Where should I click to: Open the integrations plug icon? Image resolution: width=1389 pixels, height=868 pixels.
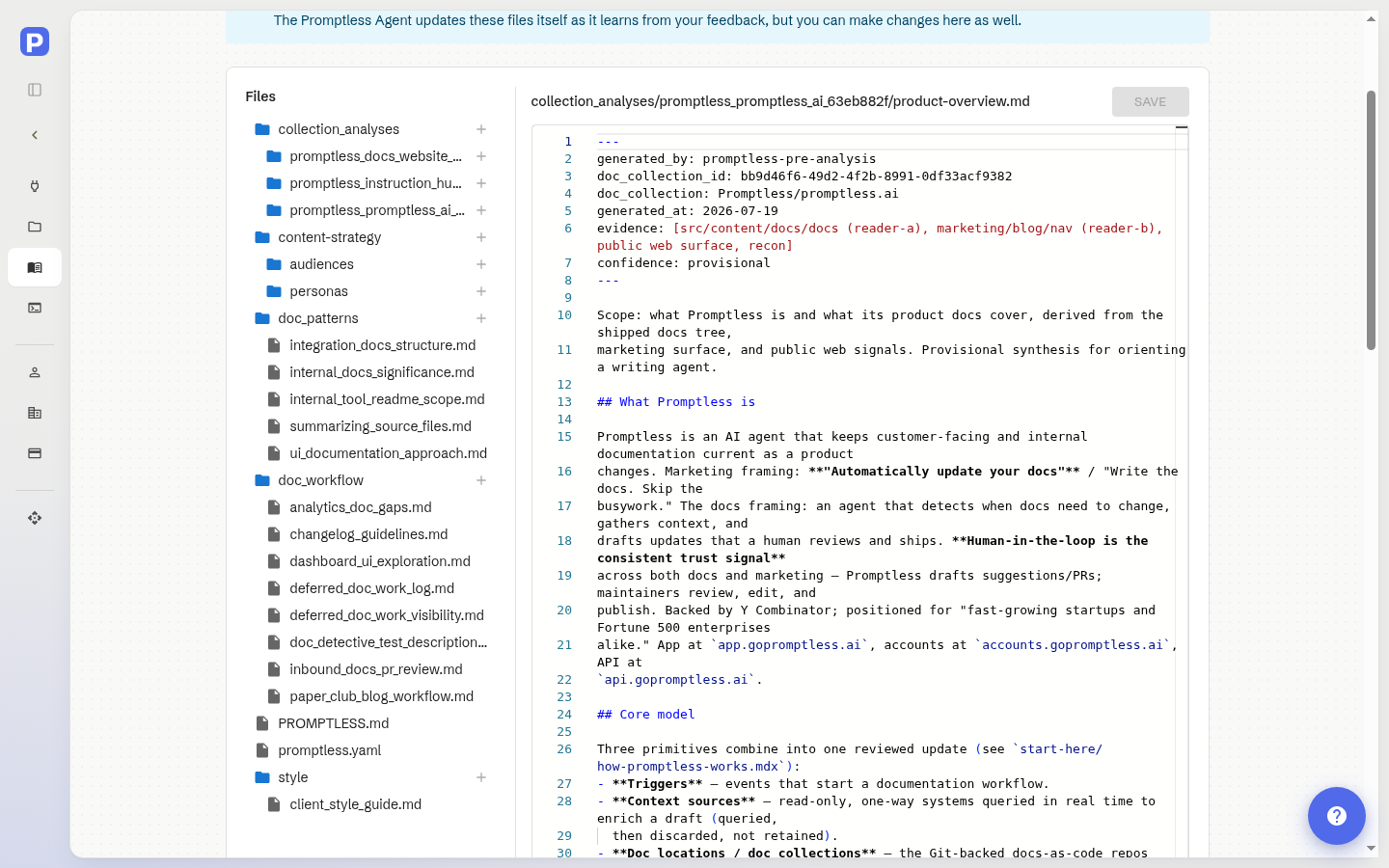tap(35, 186)
